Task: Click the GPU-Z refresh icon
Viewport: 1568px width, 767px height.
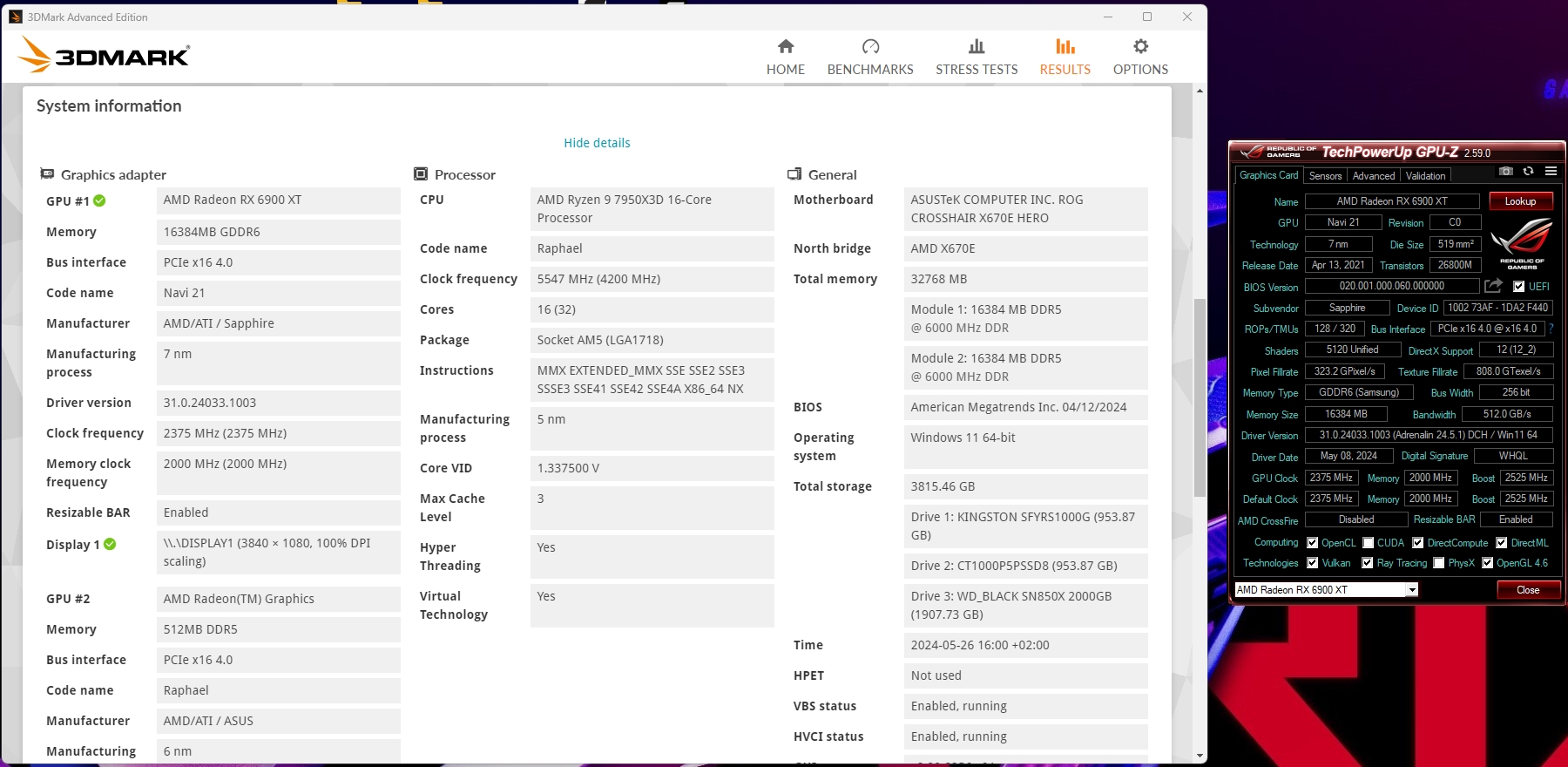Action: coord(1528,172)
